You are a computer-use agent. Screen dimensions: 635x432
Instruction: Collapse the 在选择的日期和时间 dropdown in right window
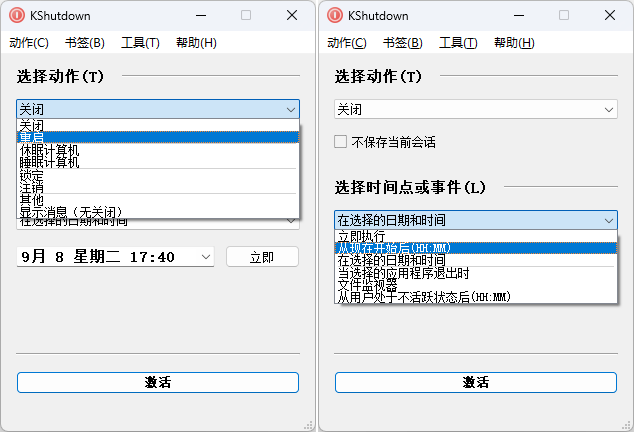click(476, 220)
